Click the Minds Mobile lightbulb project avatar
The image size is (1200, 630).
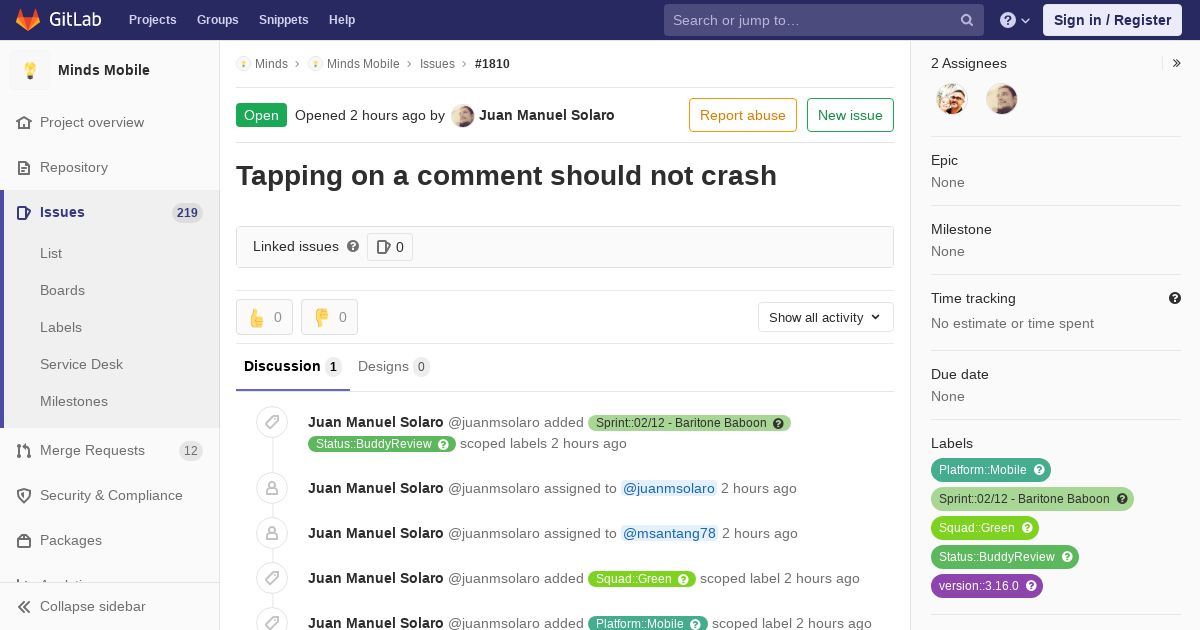(x=30, y=70)
